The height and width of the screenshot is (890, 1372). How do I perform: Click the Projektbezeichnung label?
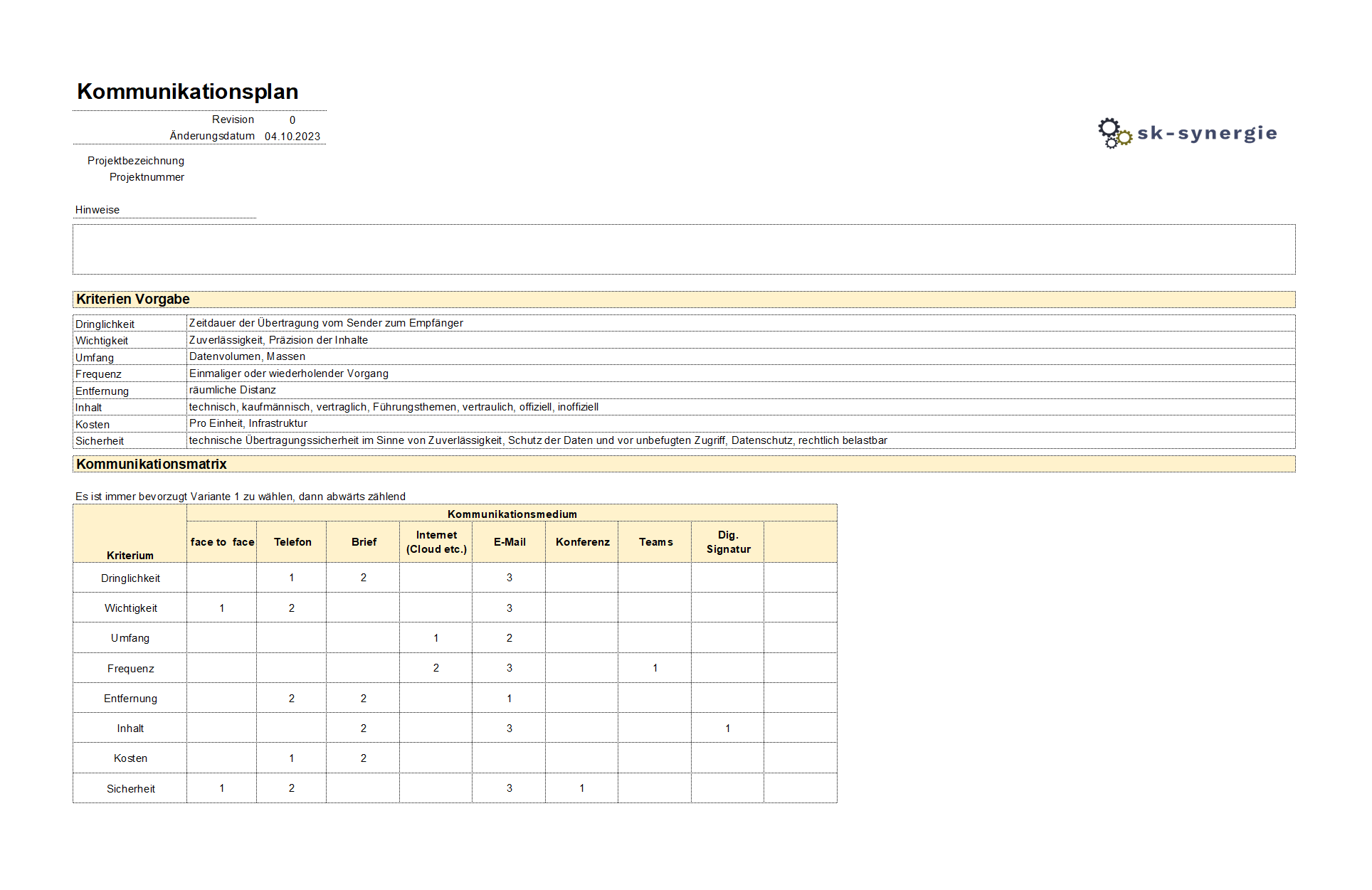pyautogui.click(x=136, y=161)
